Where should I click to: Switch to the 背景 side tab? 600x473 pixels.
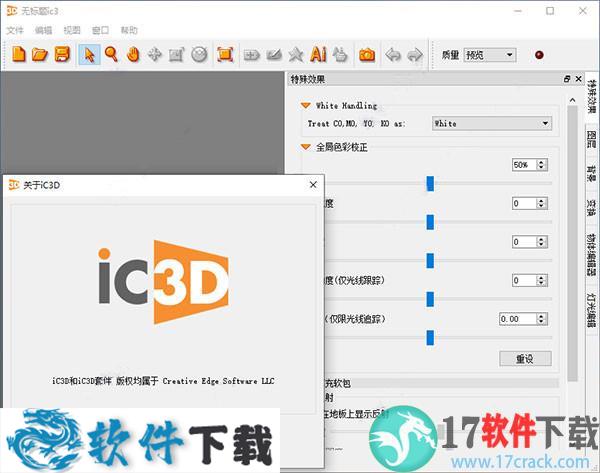pos(592,174)
